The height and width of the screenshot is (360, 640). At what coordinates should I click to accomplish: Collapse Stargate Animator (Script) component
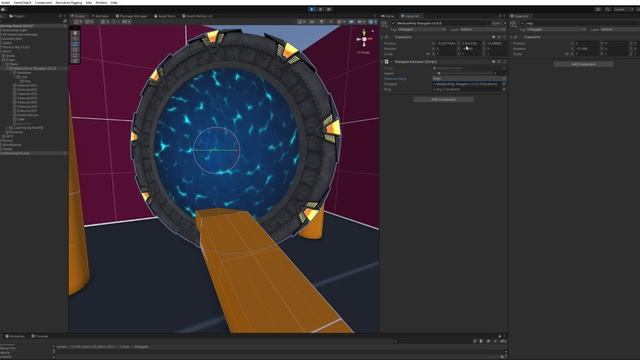(x=382, y=62)
